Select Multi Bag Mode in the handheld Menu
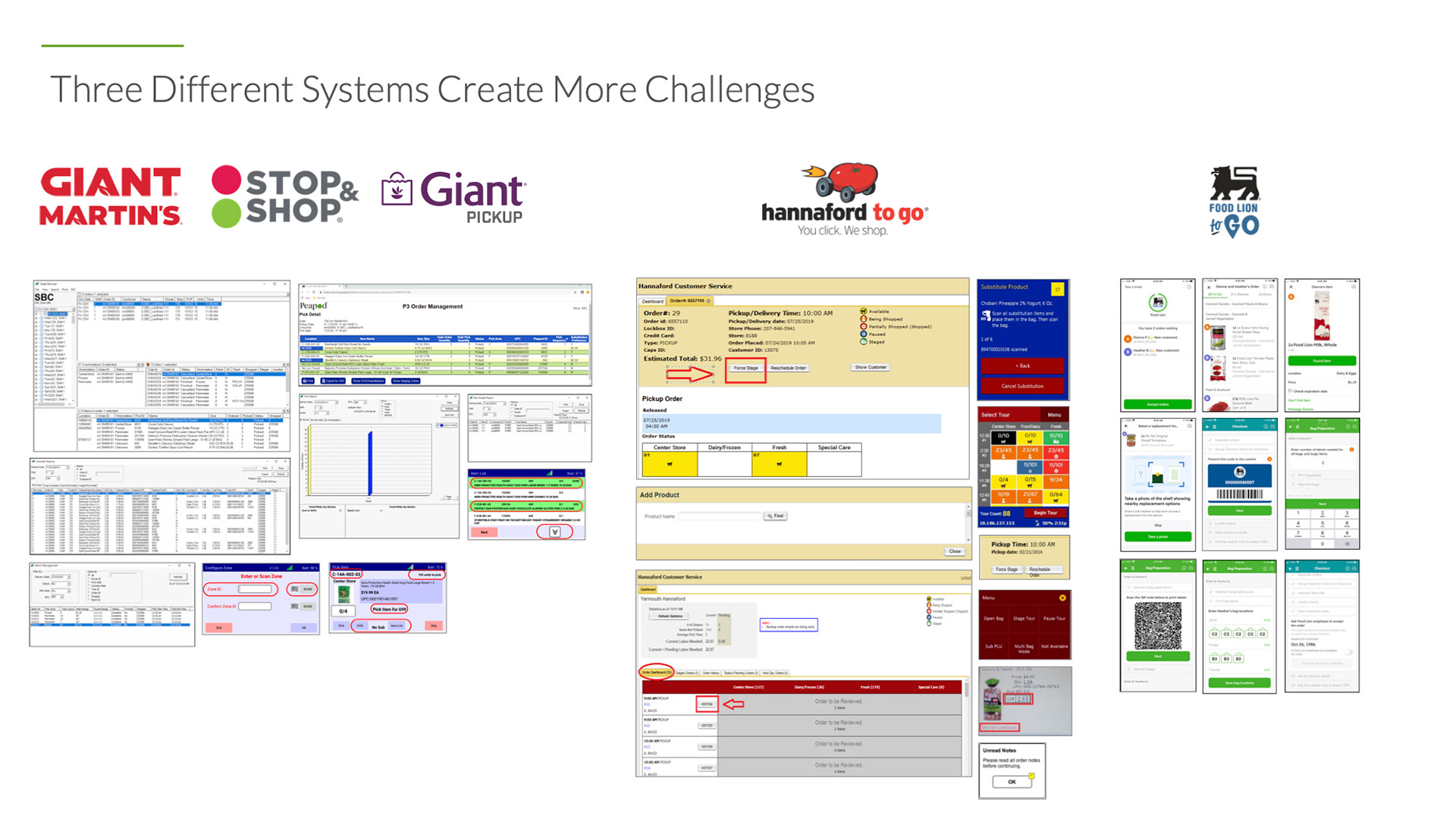This screenshot has height=819, width=1456. (x=1024, y=648)
